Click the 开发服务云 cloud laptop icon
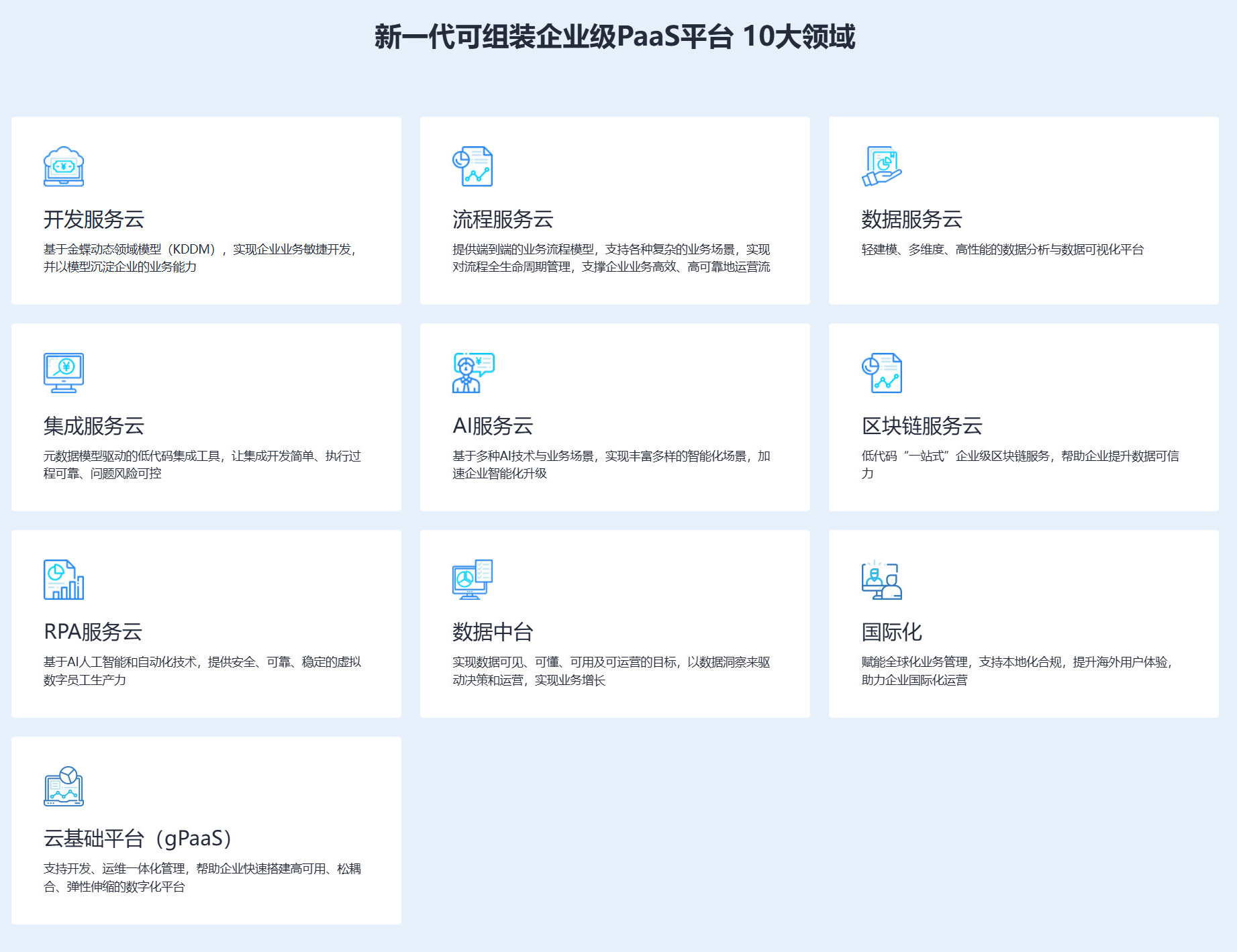The height and width of the screenshot is (952, 1237). (x=64, y=166)
